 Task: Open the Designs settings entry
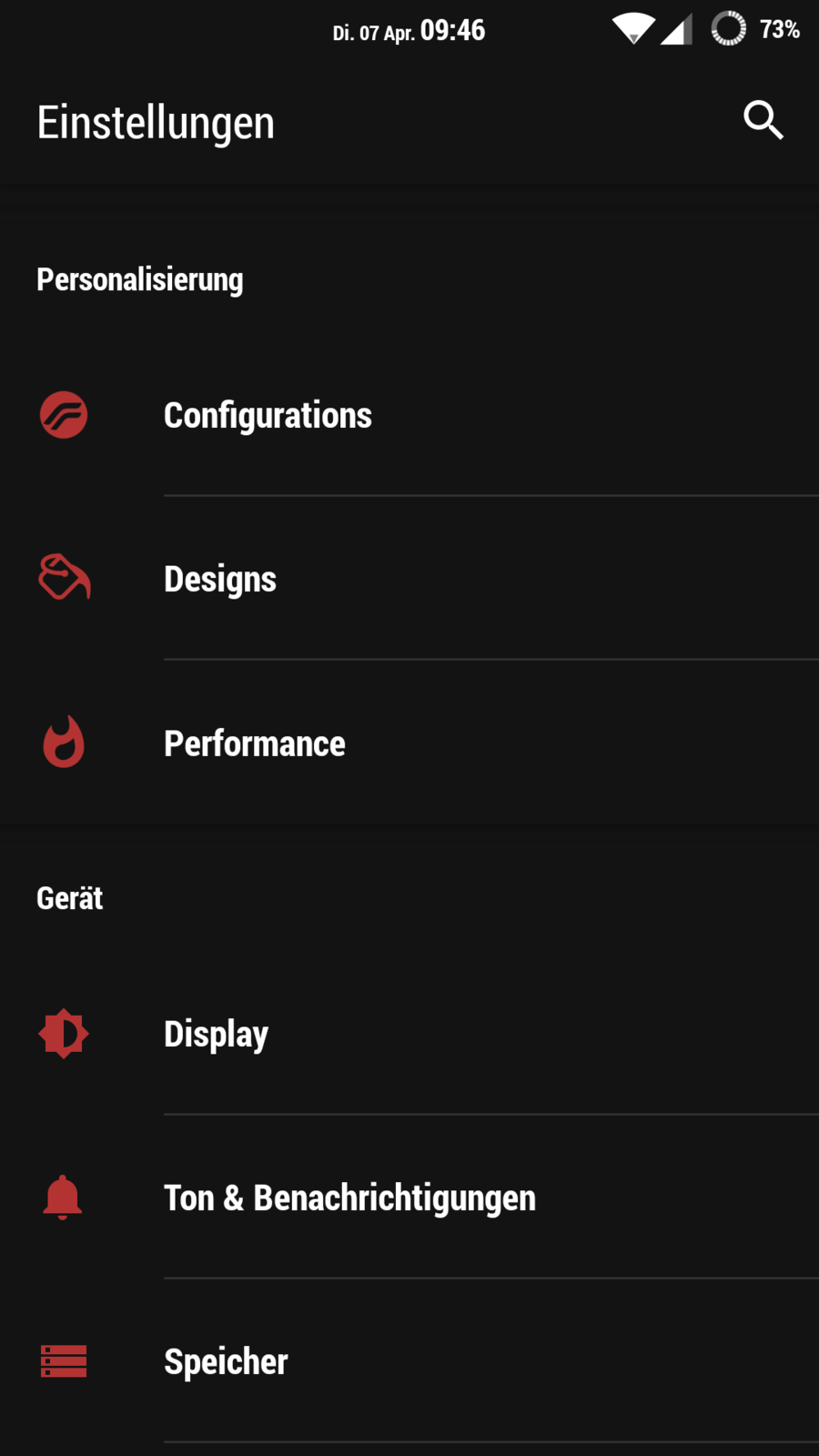click(x=220, y=580)
